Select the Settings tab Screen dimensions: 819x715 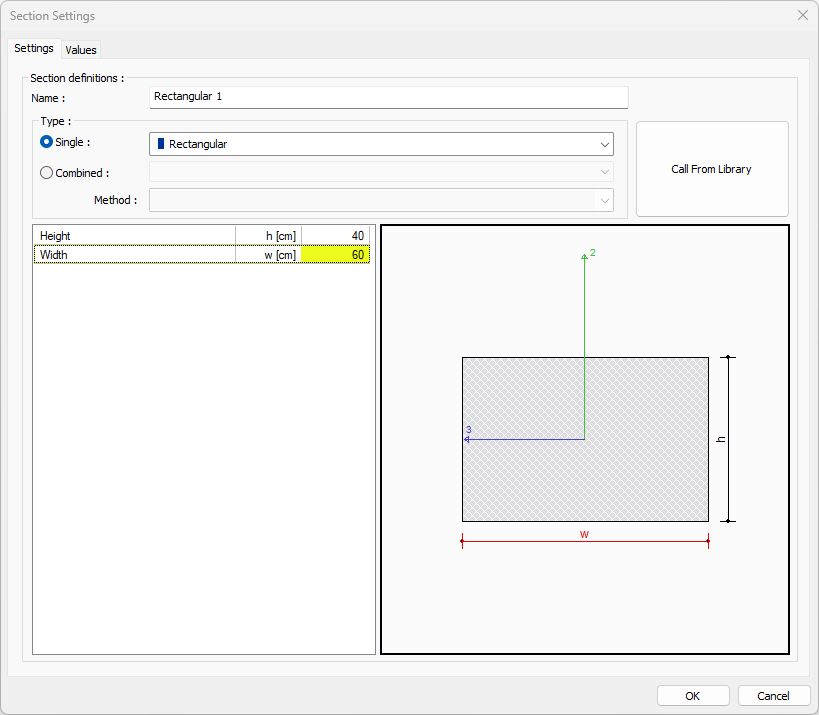point(34,49)
